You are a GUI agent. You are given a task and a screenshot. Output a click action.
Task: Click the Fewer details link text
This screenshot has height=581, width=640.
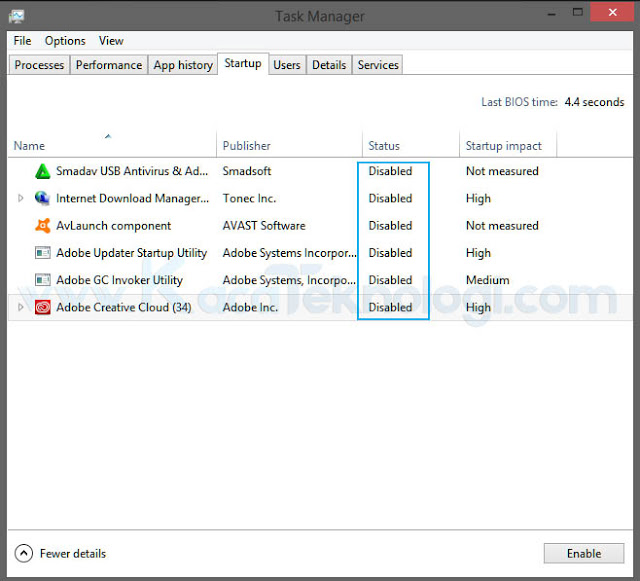73,554
